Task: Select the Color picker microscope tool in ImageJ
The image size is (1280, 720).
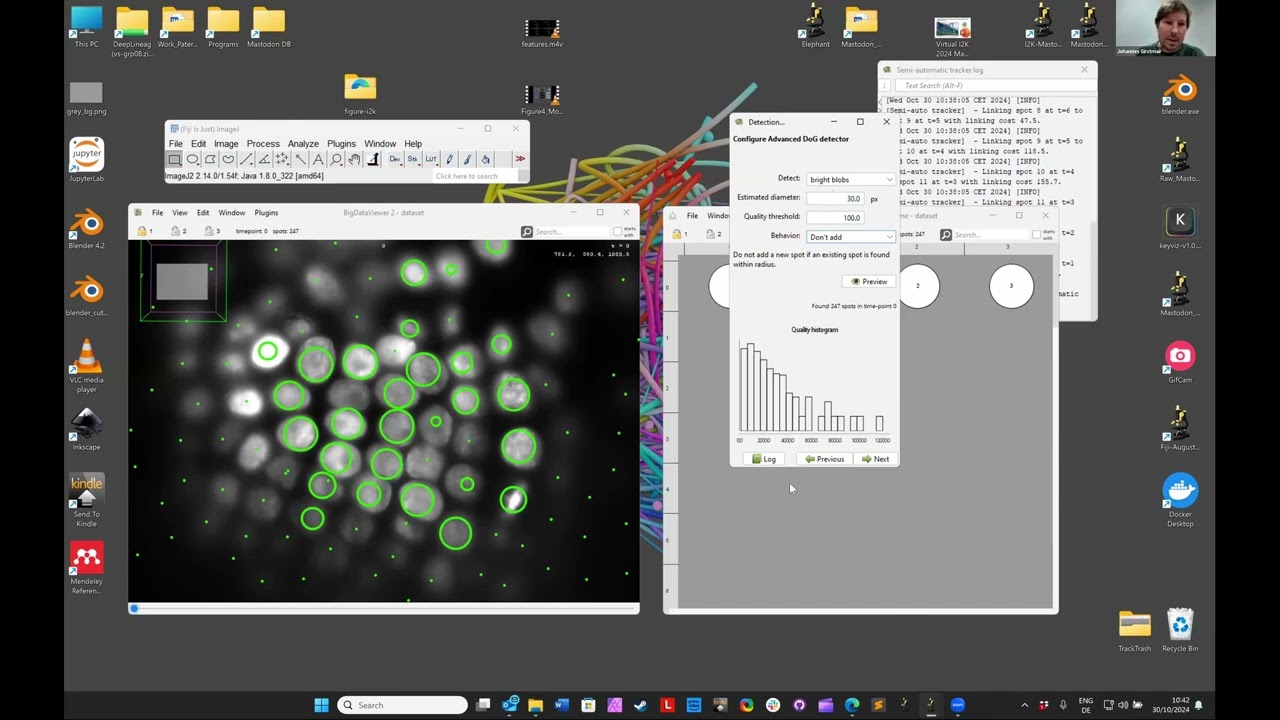Action: [372, 160]
